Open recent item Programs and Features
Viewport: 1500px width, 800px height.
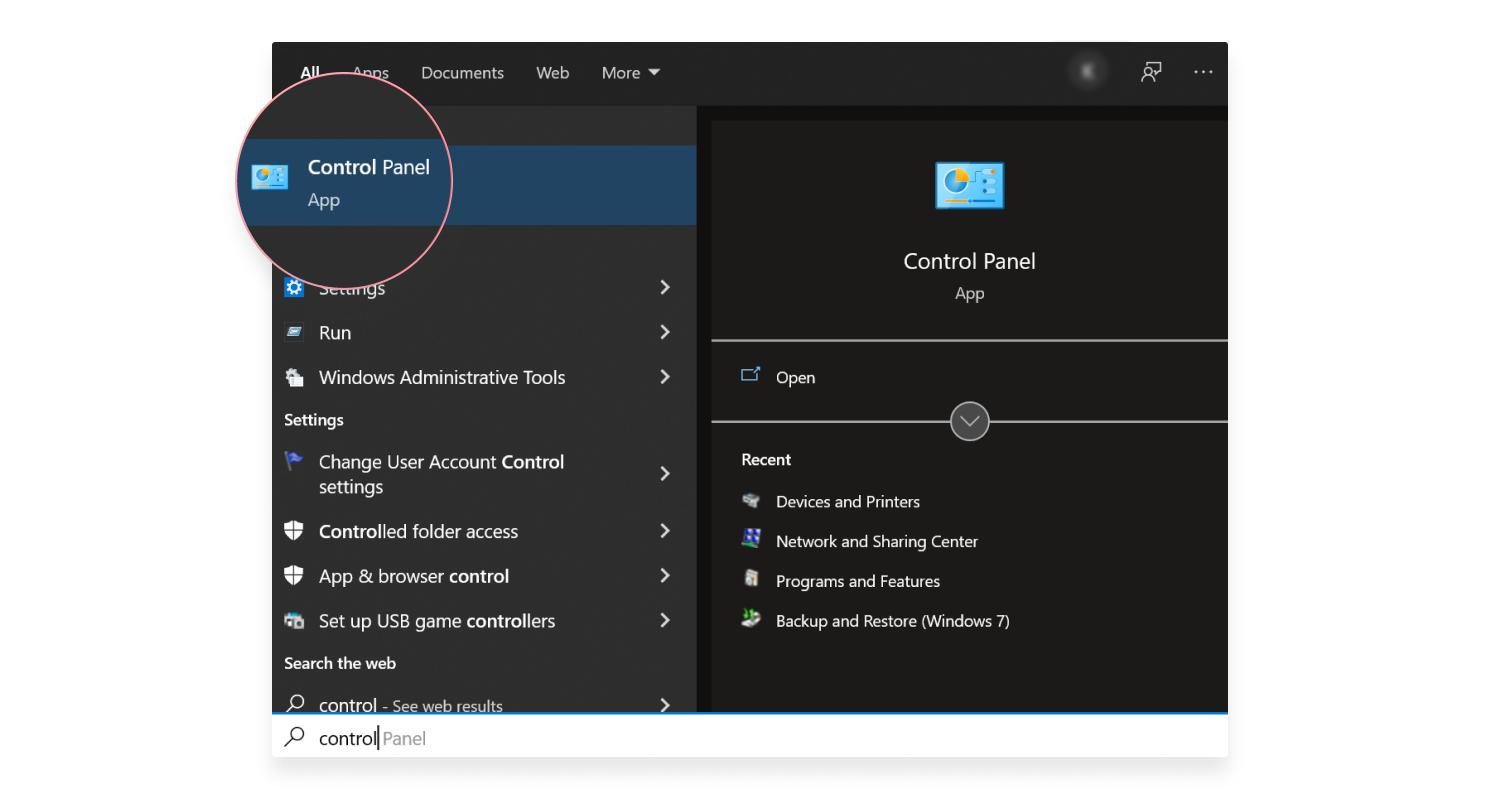coord(858,581)
